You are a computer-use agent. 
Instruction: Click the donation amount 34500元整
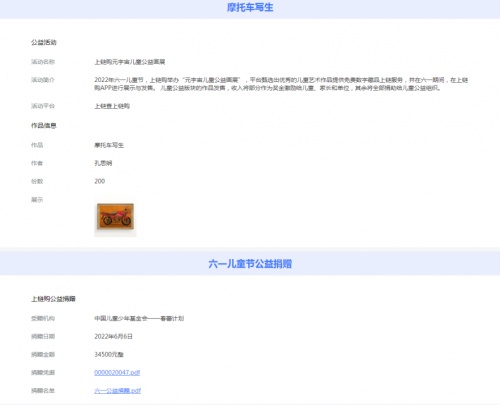point(109,354)
